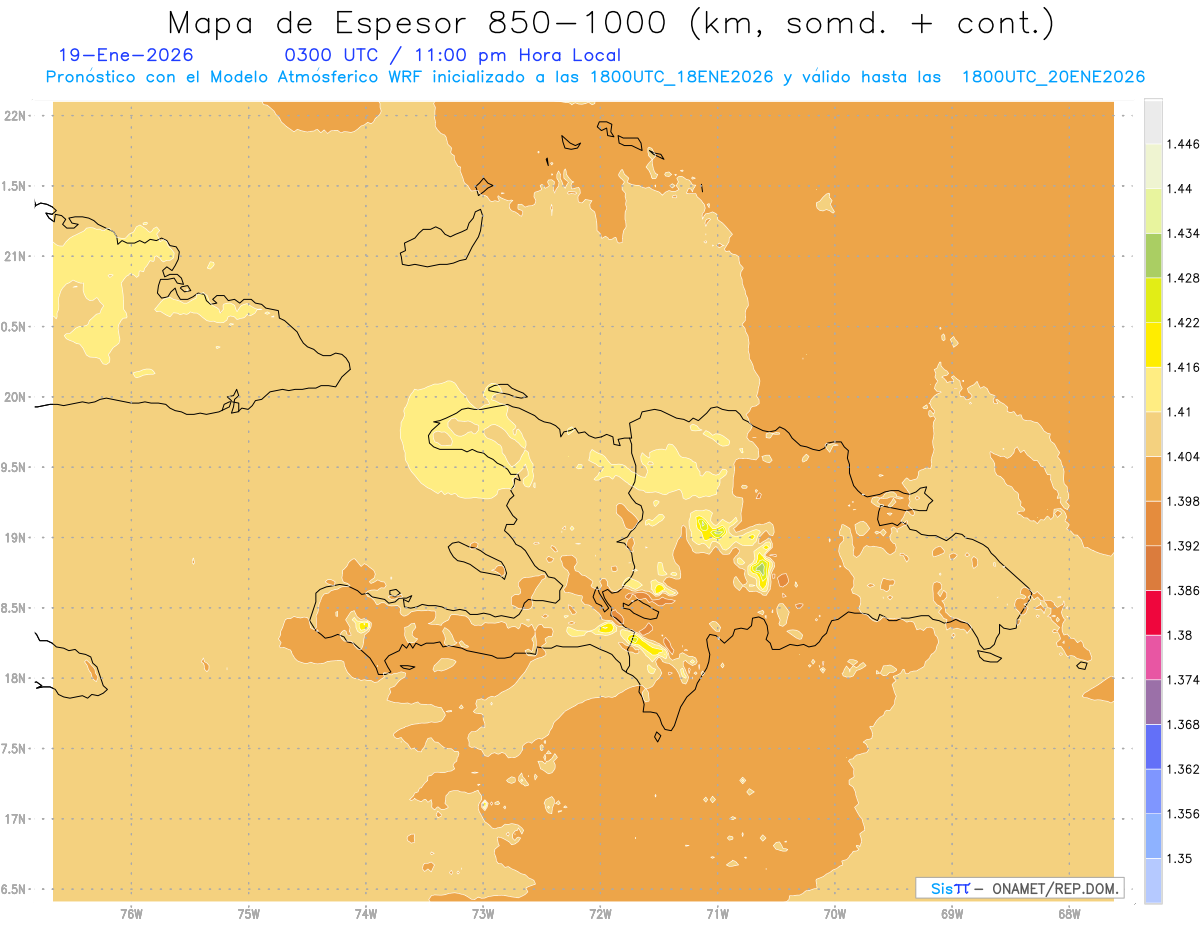
Task: Click the legend value '1.428'
Action: click(1183, 278)
